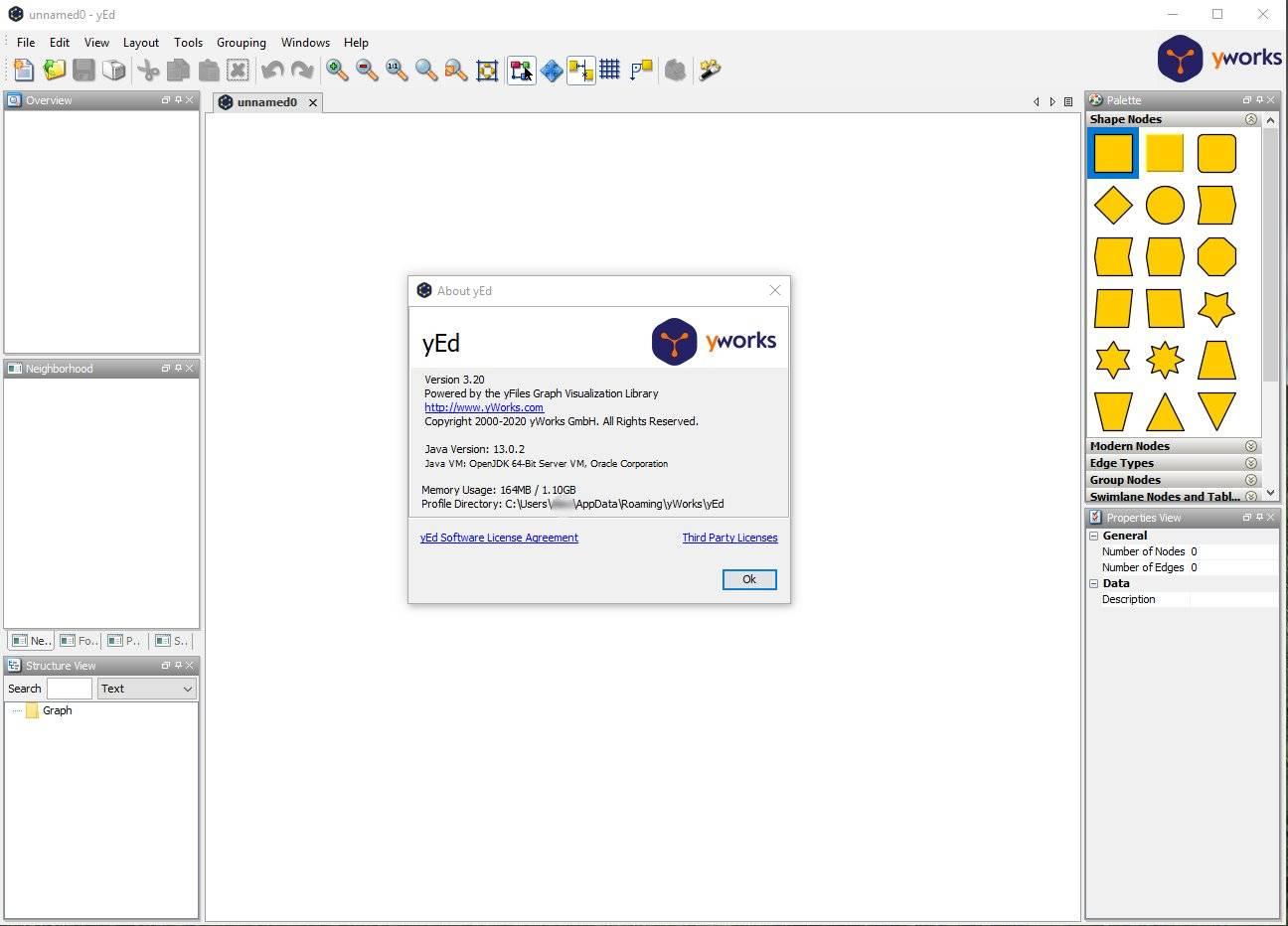Click the Save floppy disk icon
The image size is (1288, 926).
pyautogui.click(x=83, y=70)
